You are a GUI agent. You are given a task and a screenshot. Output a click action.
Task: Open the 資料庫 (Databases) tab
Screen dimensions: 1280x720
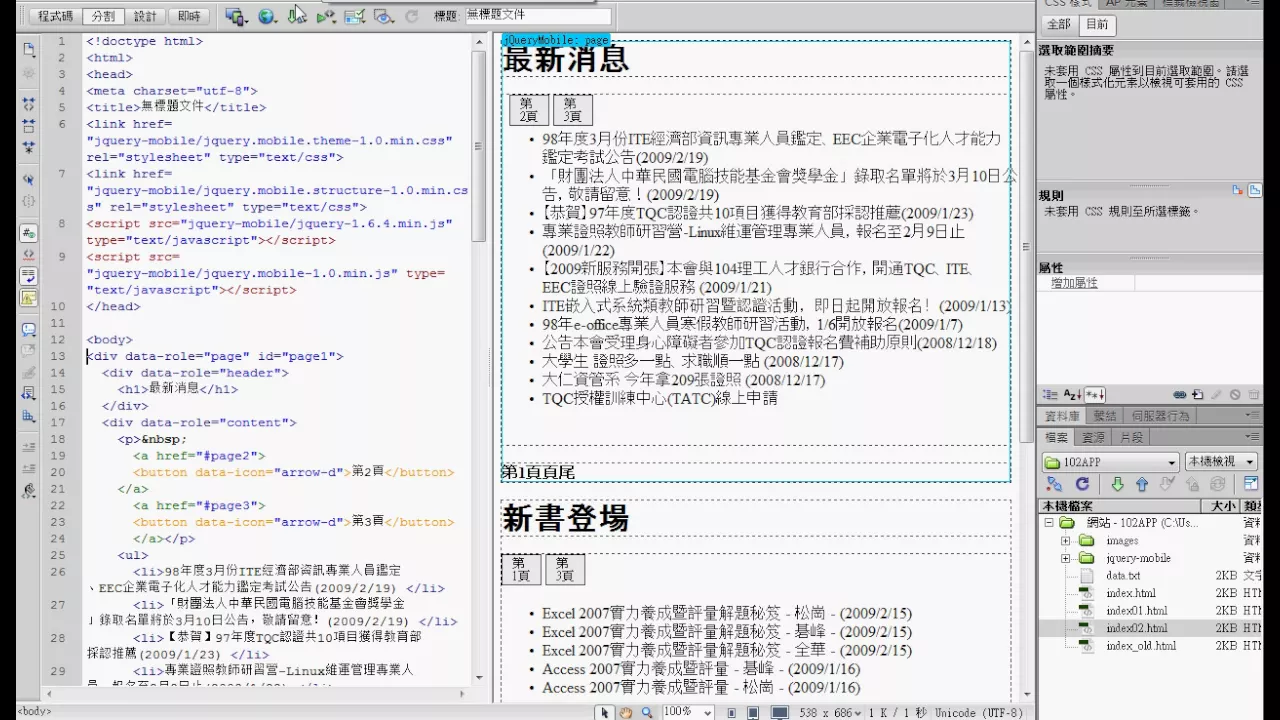coord(1062,416)
